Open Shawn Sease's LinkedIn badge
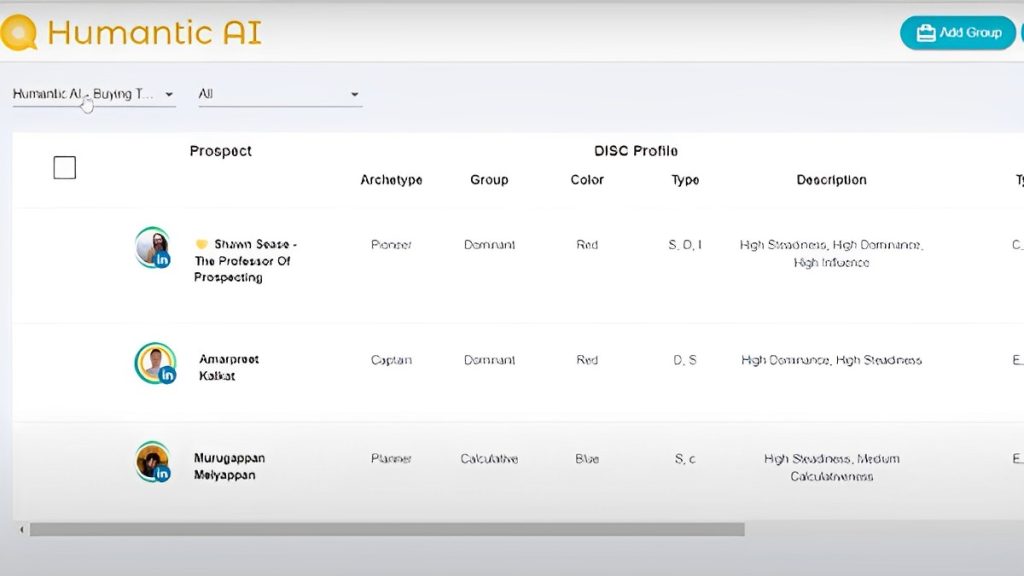The height and width of the screenshot is (576, 1024). point(162,259)
